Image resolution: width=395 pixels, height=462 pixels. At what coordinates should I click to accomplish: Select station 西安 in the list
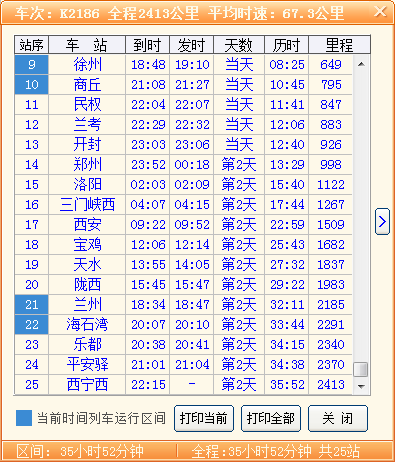coord(87,225)
